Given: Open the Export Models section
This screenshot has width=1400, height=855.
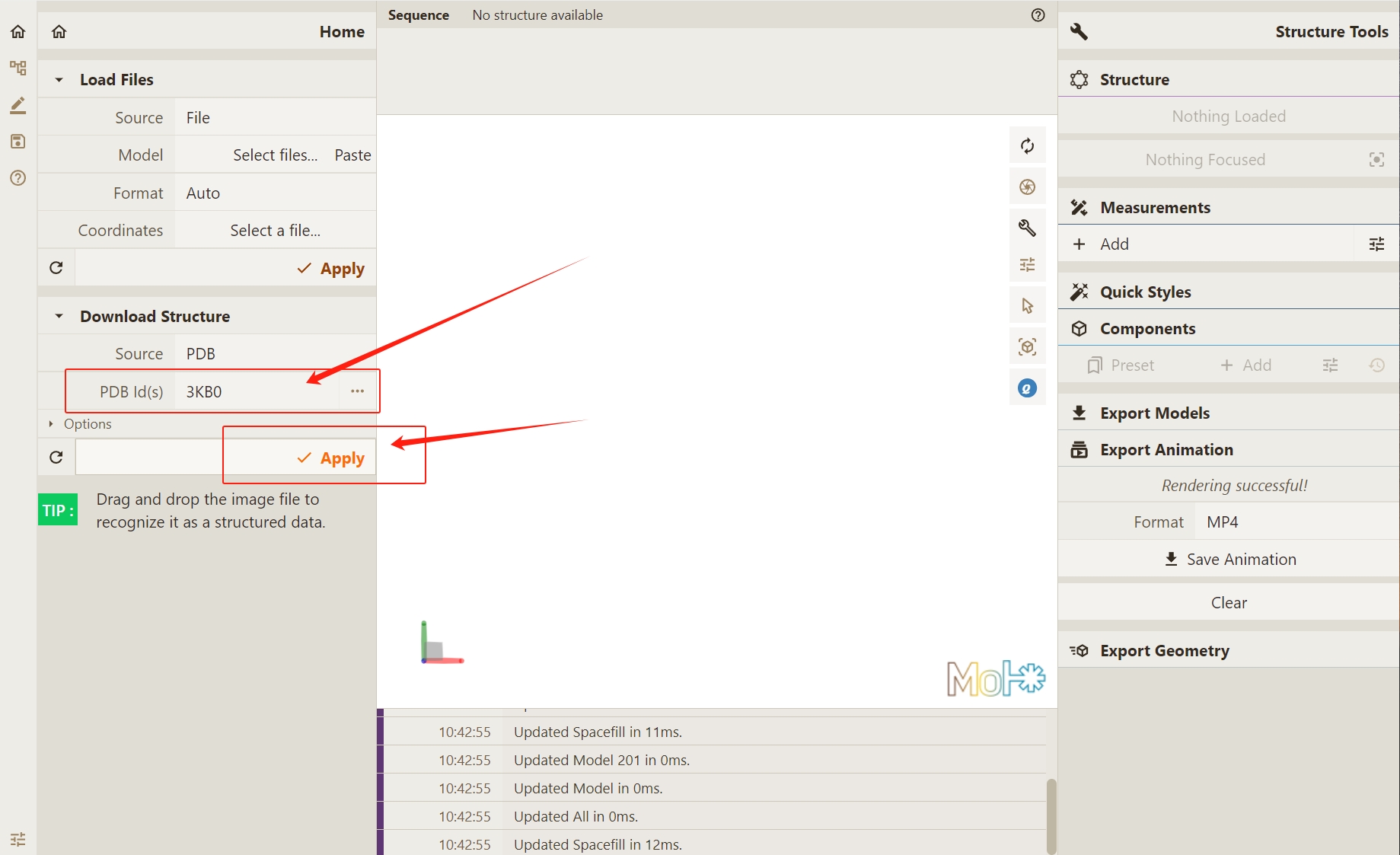Looking at the screenshot, I should click(x=1154, y=413).
